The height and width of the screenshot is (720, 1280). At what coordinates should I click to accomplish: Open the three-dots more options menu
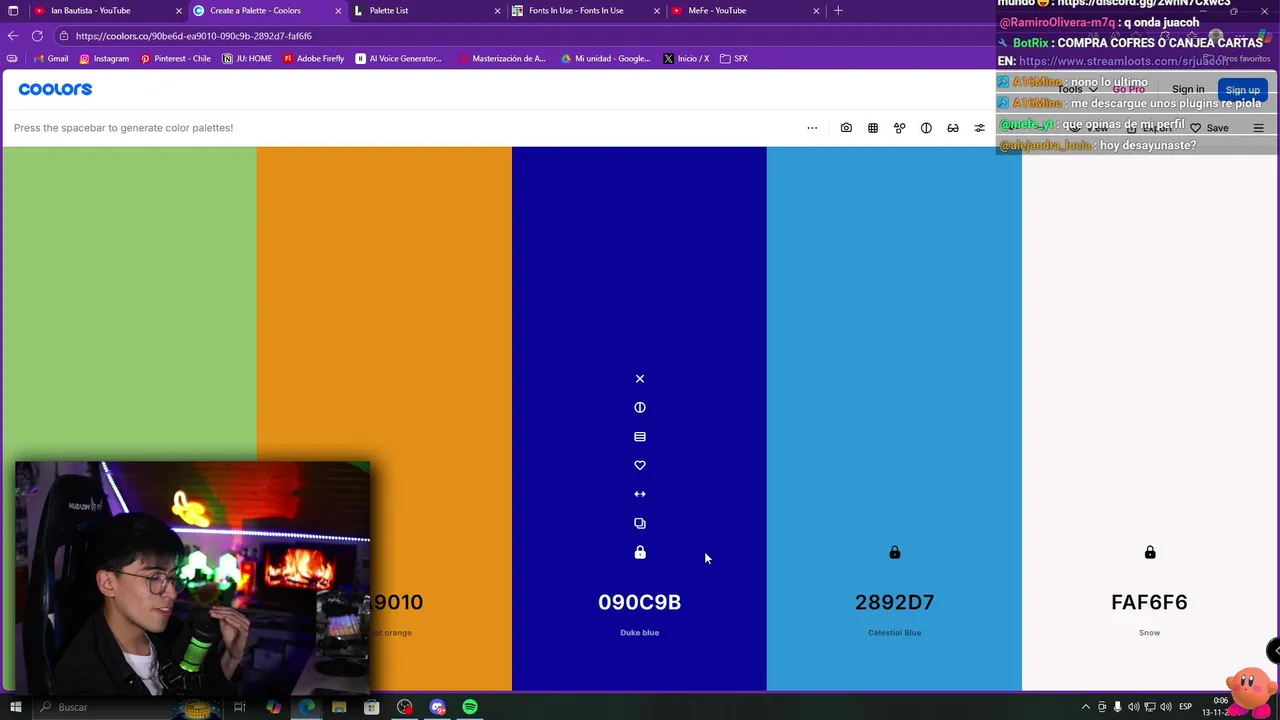(812, 128)
